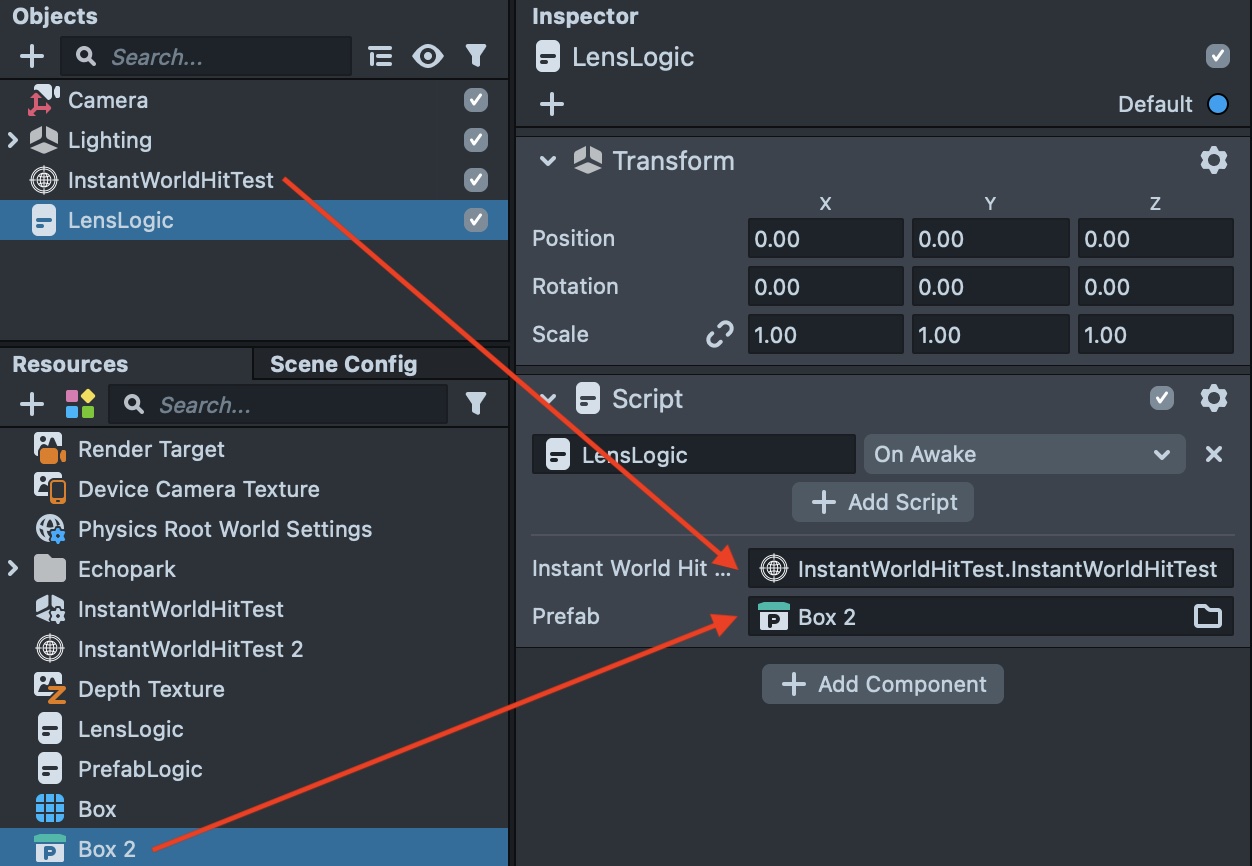Select the Box 2 prefab resource icon
This screenshot has height=866, width=1252.
(49, 849)
